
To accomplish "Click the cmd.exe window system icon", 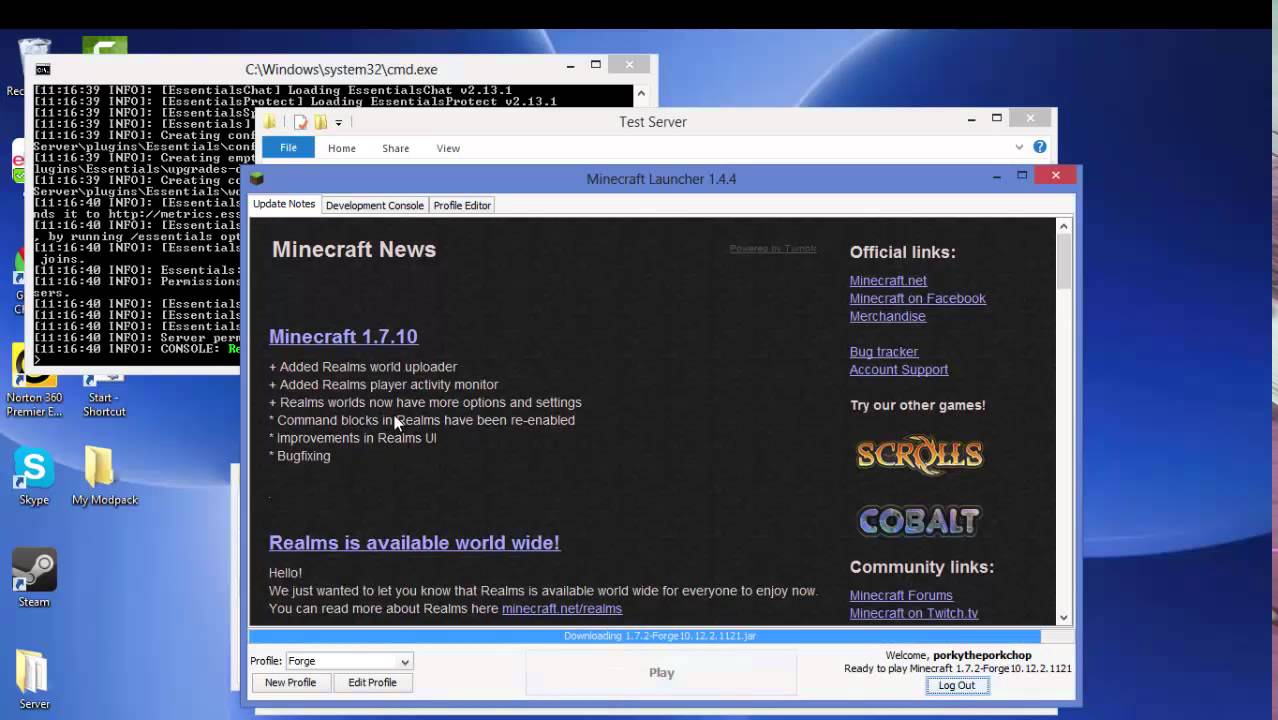I will [43, 69].
